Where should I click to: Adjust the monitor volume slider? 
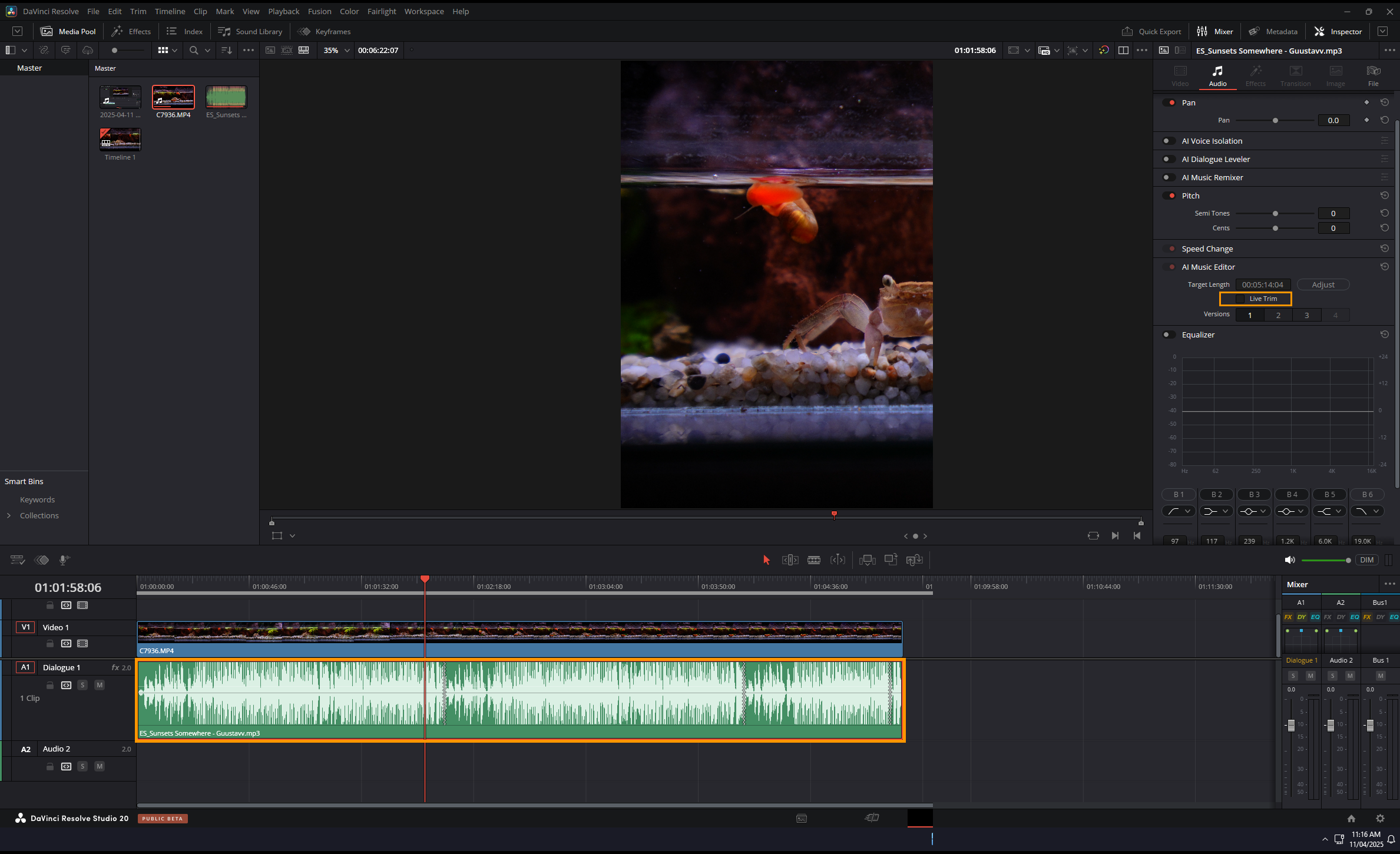(1326, 560)
